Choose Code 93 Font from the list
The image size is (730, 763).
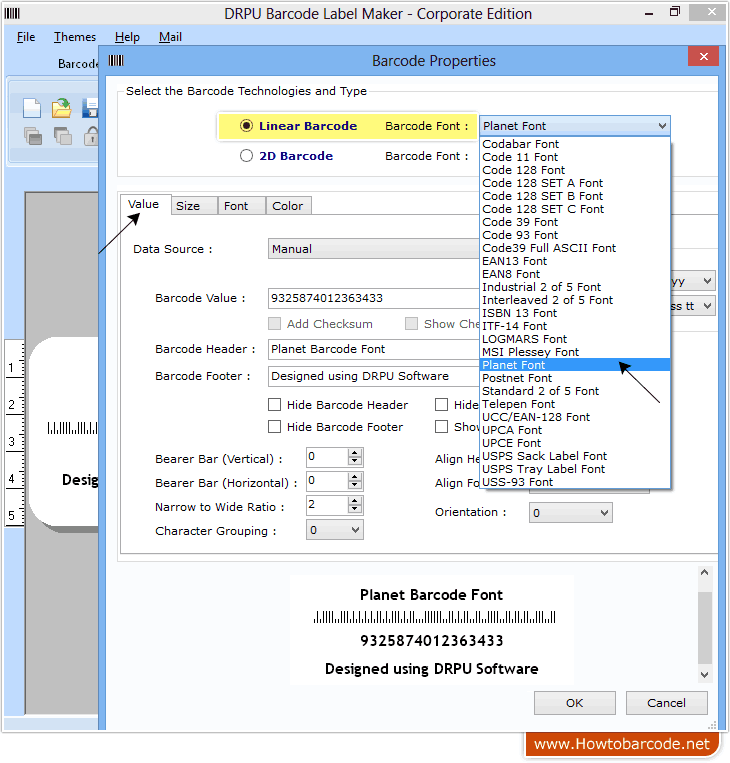point(575,235)
